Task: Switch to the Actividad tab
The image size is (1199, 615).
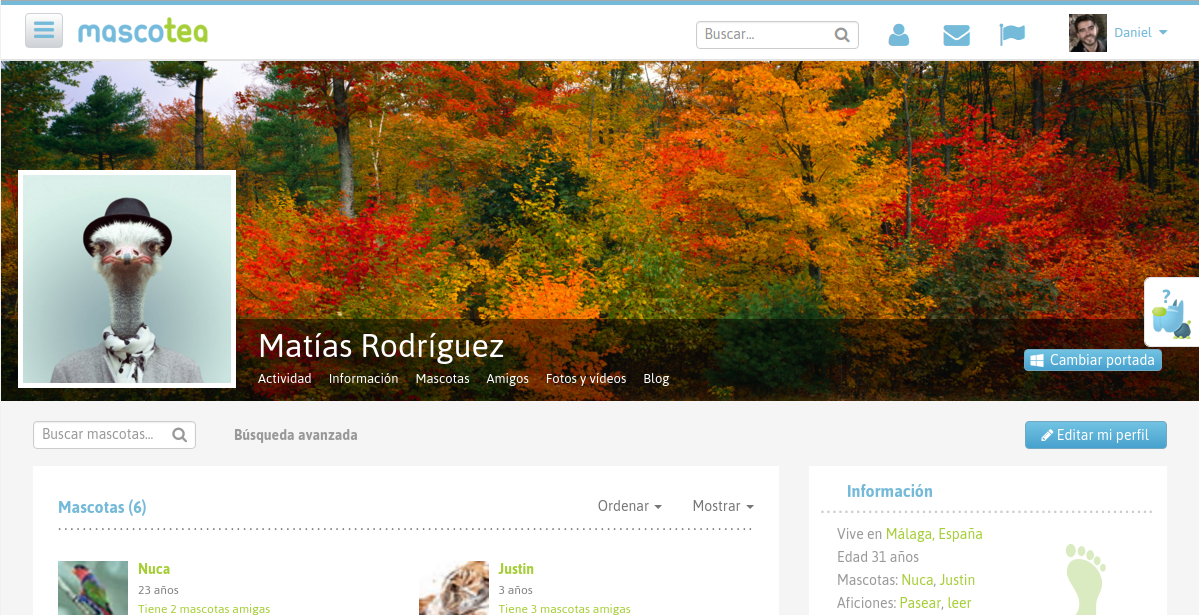Action: tap(284, 379)
